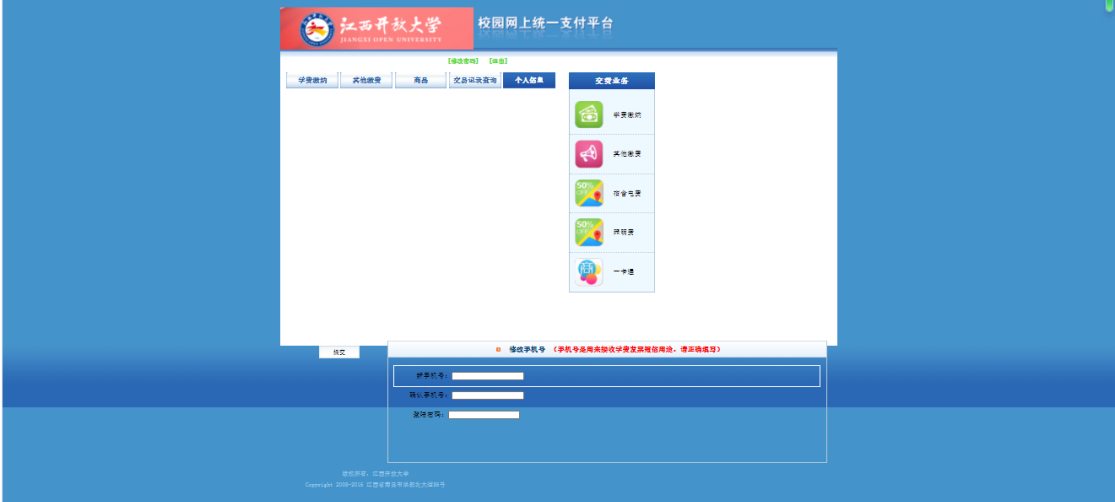Click the green 修改密码 link
The image size is (1115, 502).
463,61
